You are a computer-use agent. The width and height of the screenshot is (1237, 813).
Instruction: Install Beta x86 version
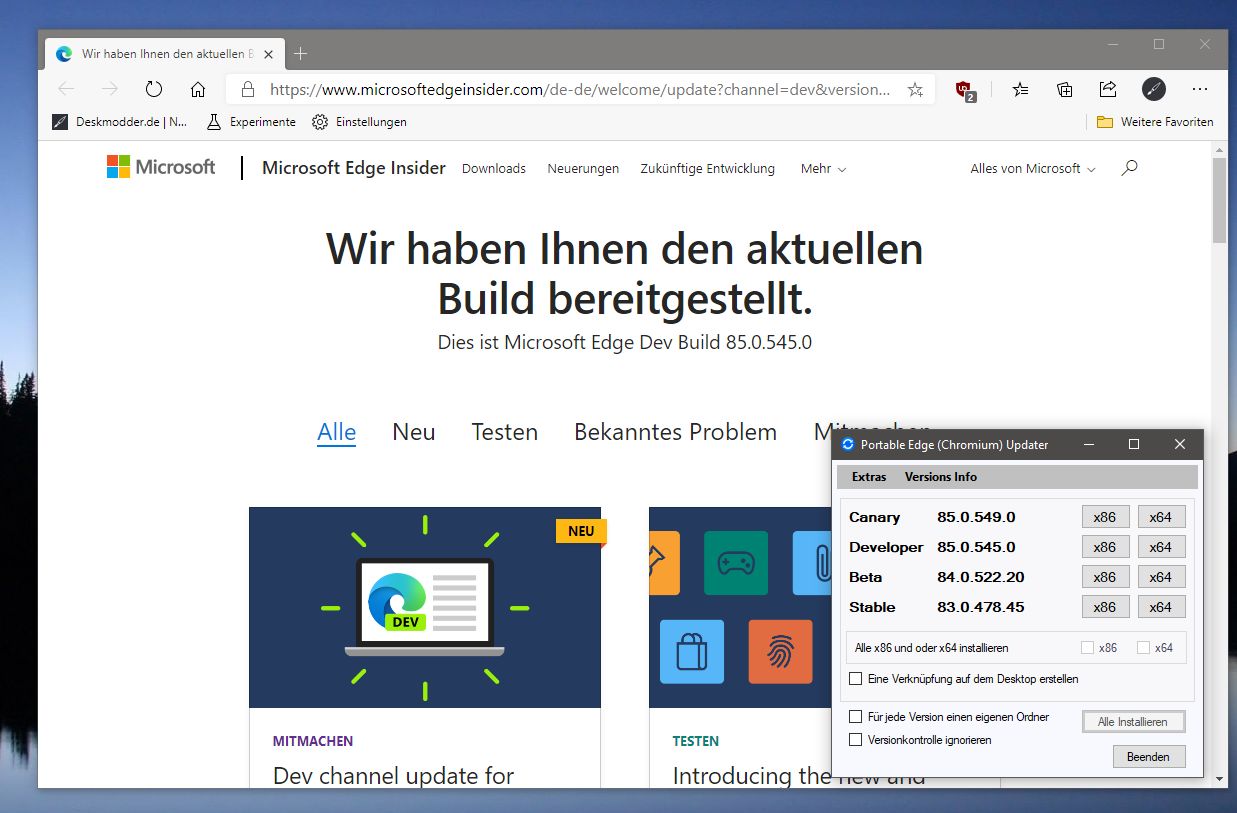point(1105,577)
